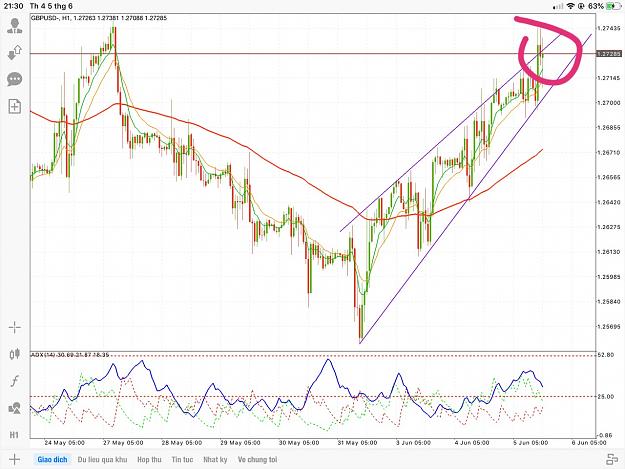Open the H1 timeframe selector
Image resolution: width=625 pixels, height=469 pixels.
coord(14,435)
